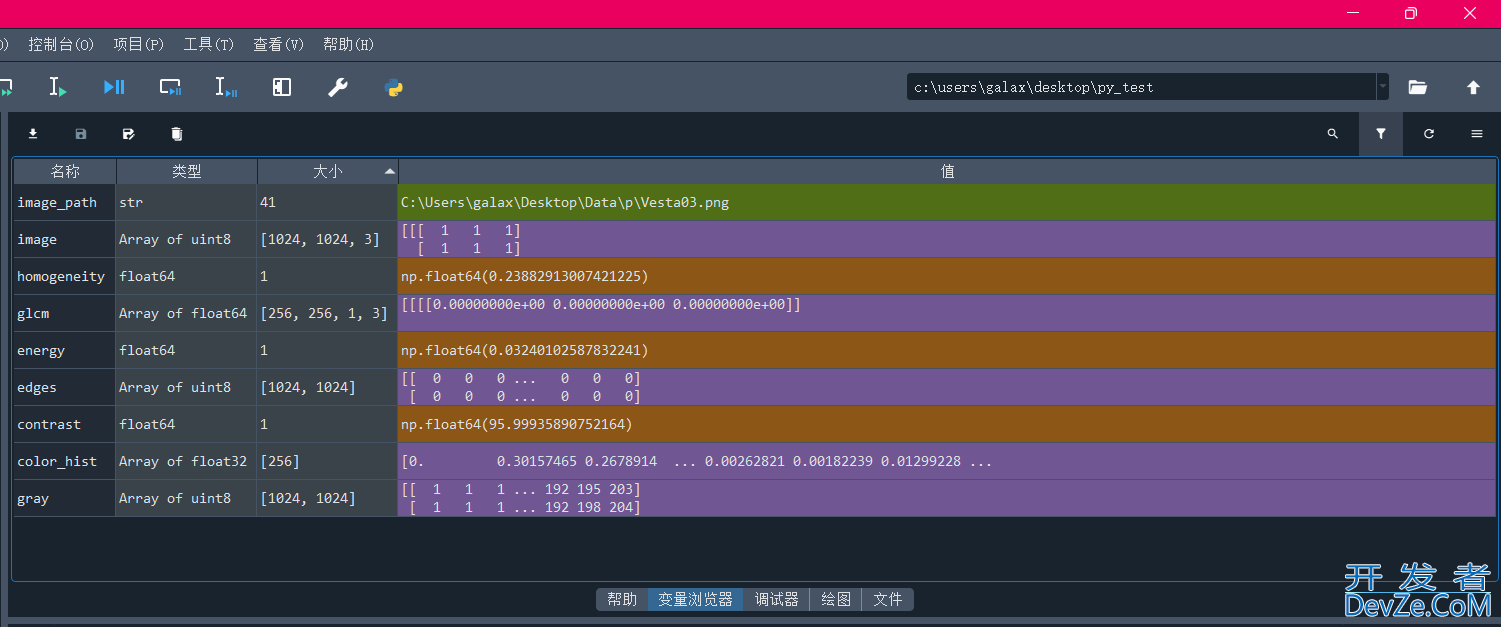
Task: Go to the parent directory with the up arrow
Action: 1473,87
